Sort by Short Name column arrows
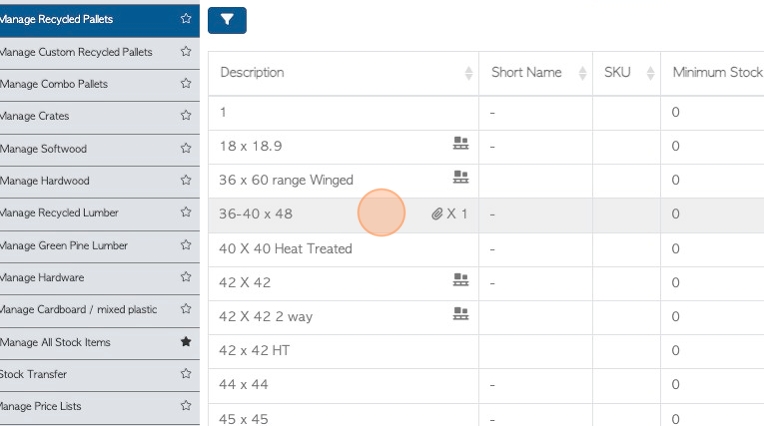 [x=582, y=73]
